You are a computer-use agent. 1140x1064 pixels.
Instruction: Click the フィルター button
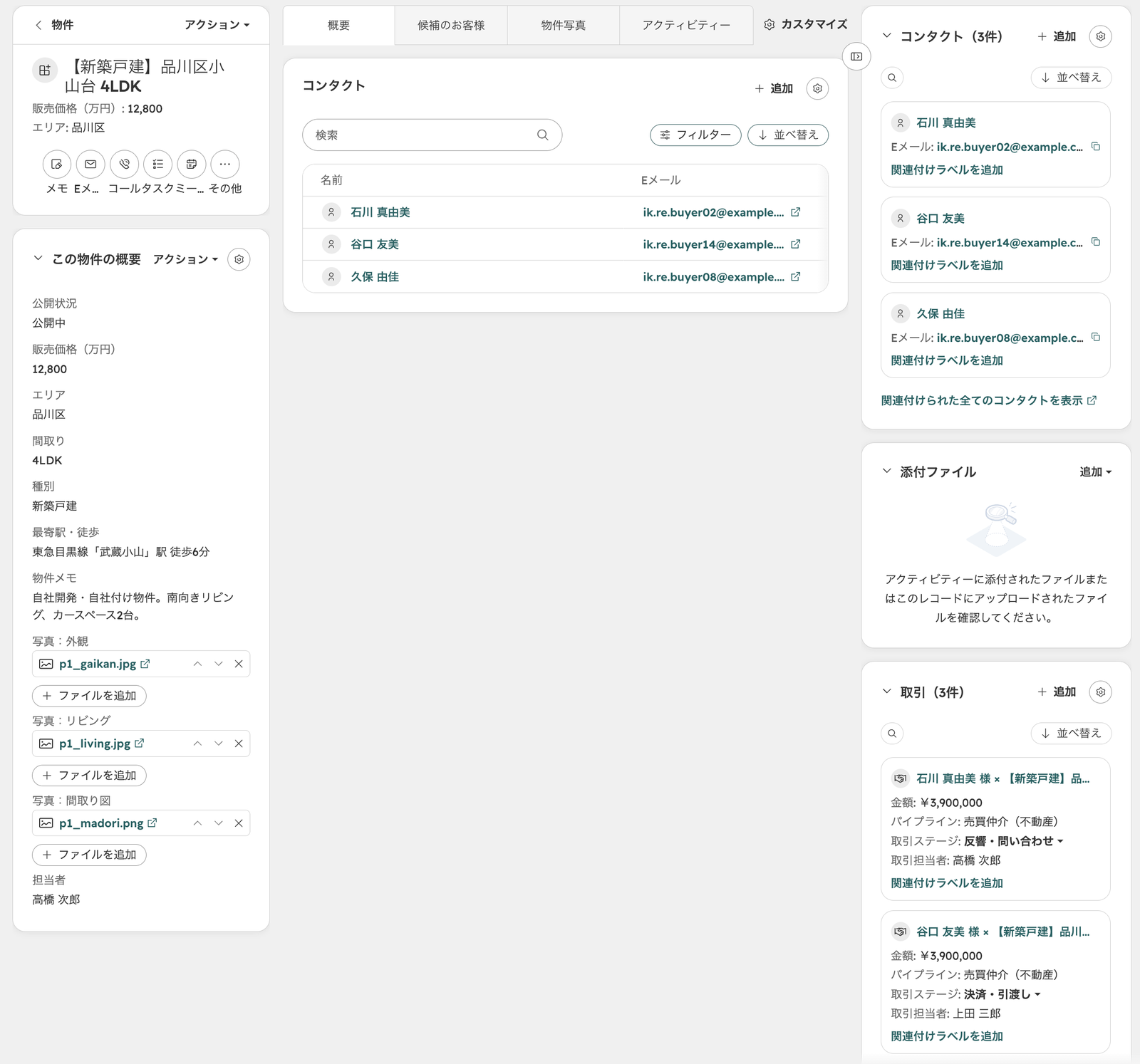point(695,135)
